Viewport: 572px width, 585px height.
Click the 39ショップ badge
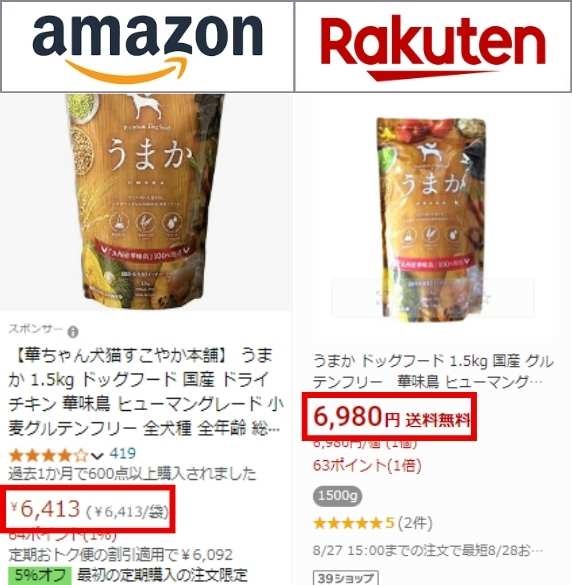tap(346, 578)
